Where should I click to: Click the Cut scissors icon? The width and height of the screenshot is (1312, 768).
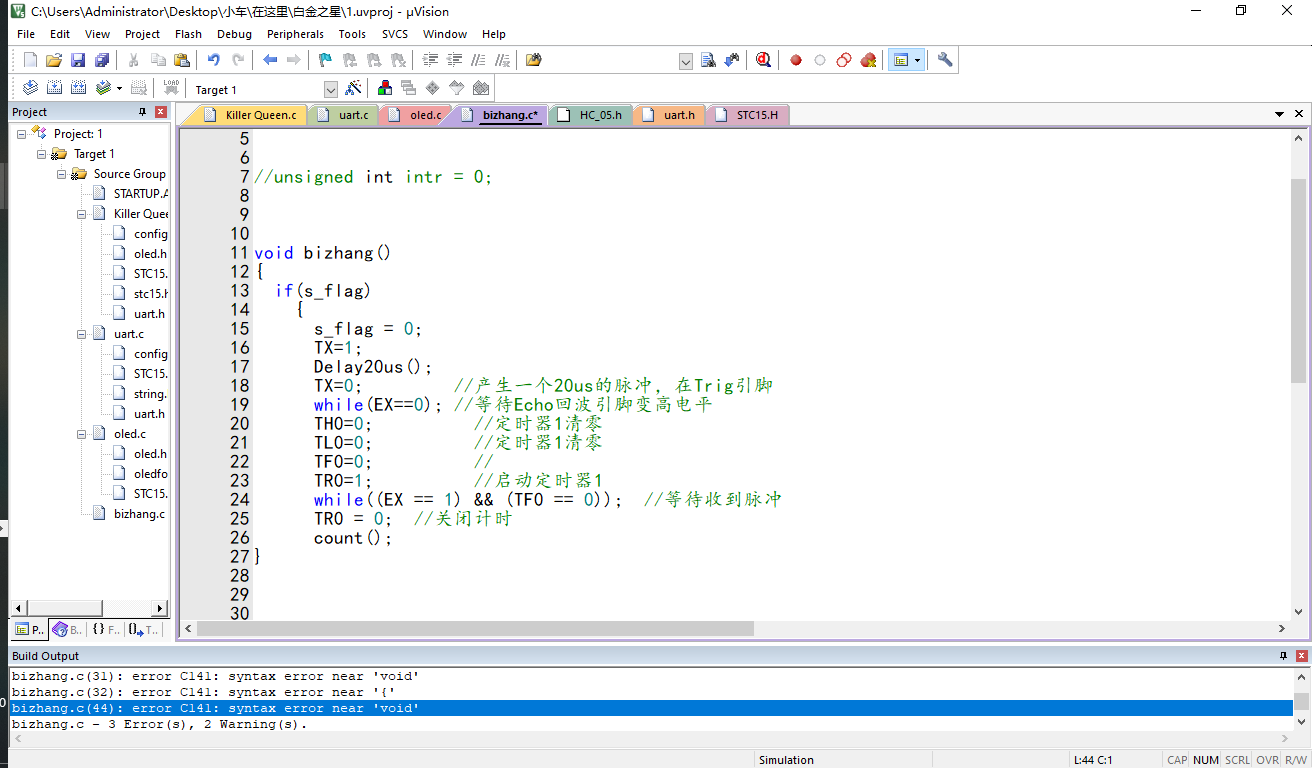[x=133, y=60]
